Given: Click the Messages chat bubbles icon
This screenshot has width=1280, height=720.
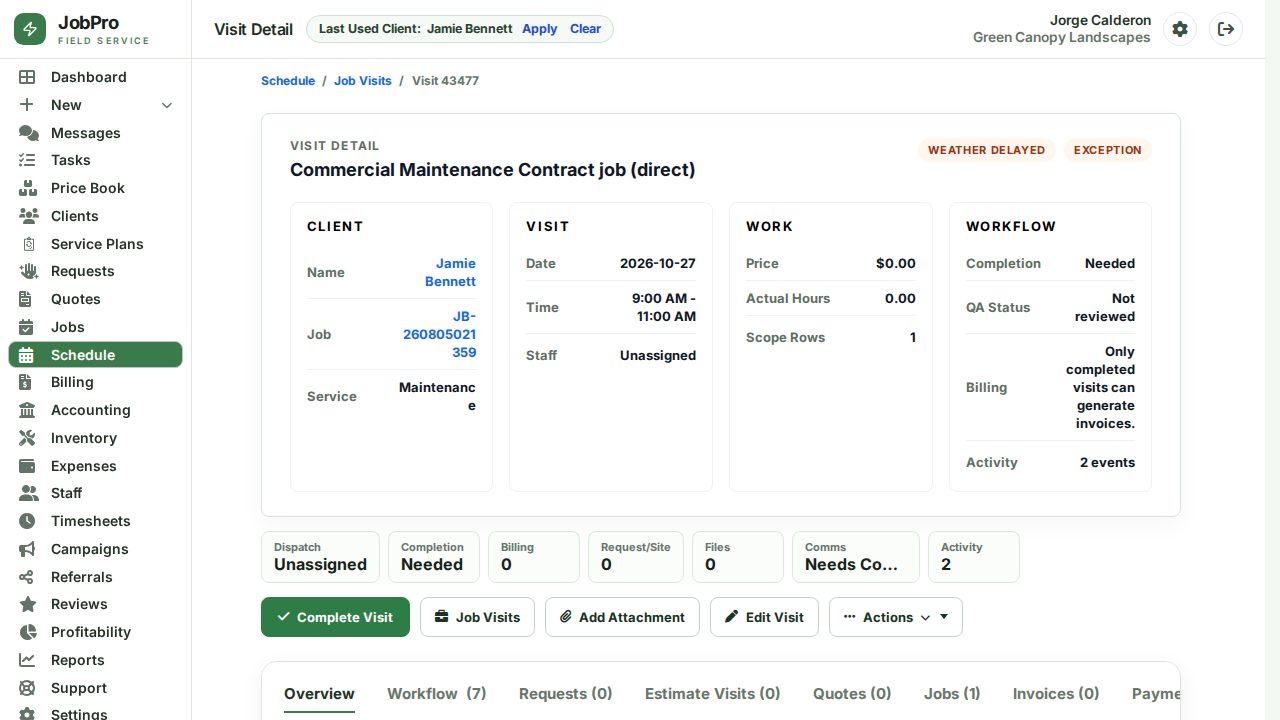Looking at the screenshot, I should click(x=28, y=133).
